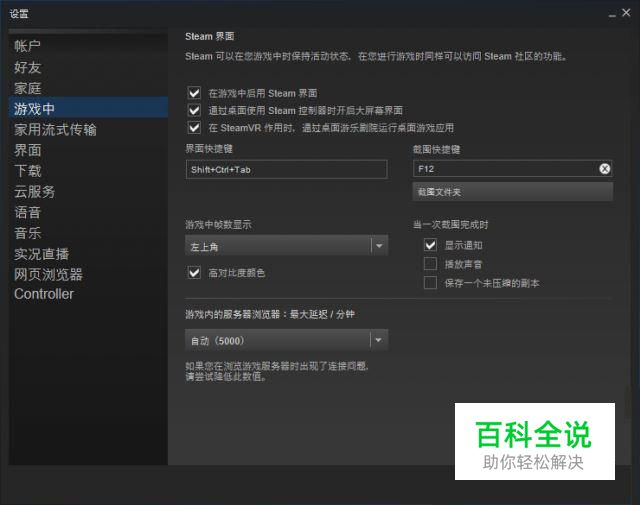Open the 界面 settings section

(88, 150)
